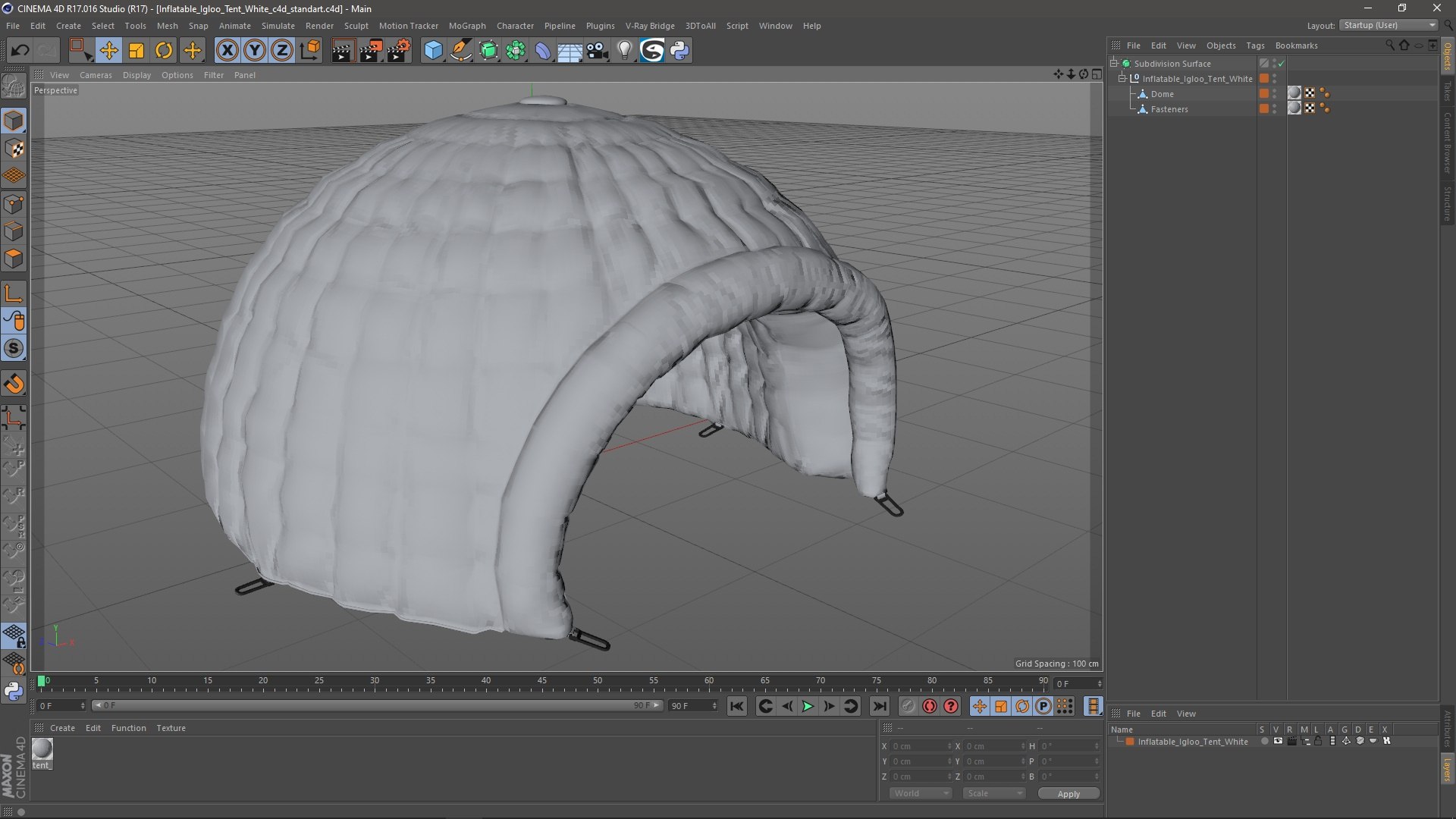Image resolution: width=1456 pixels, height=819 pixels.
Task: Click the Apply button
Action: (1068, 794)
